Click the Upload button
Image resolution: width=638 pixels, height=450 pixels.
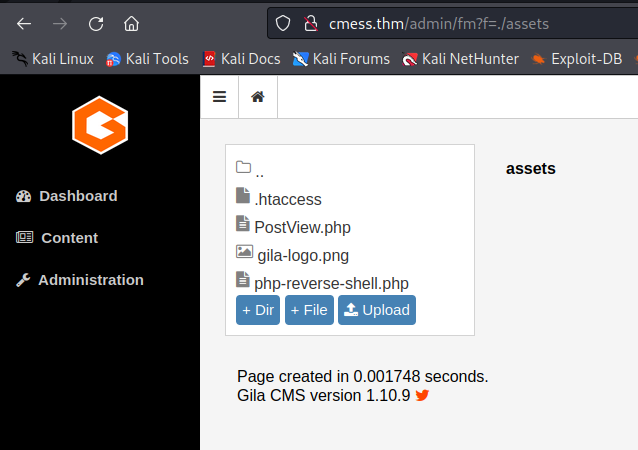[x=376, y=310]
